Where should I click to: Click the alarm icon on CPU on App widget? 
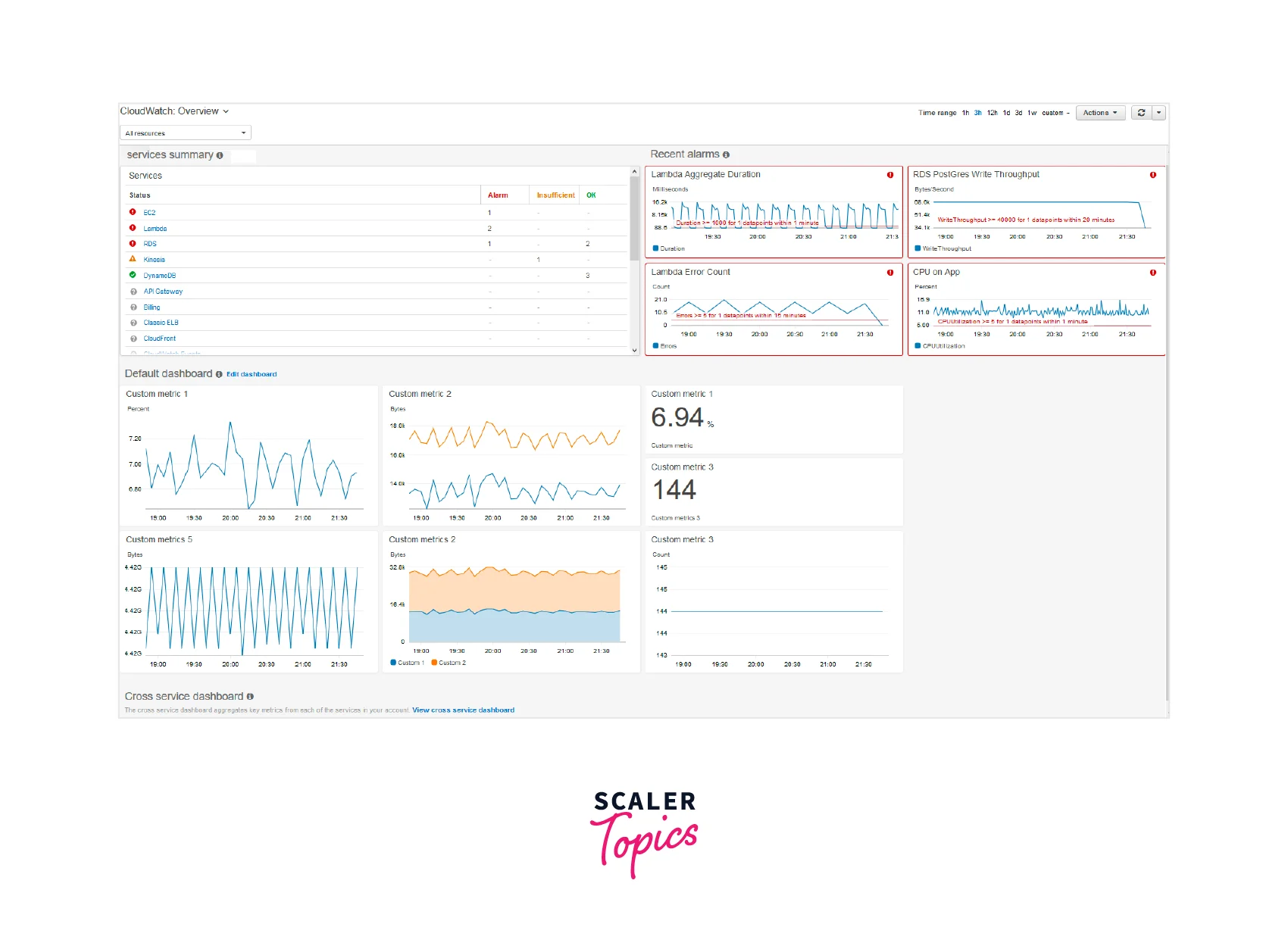pyautogui.click(x=1152, y=273)
